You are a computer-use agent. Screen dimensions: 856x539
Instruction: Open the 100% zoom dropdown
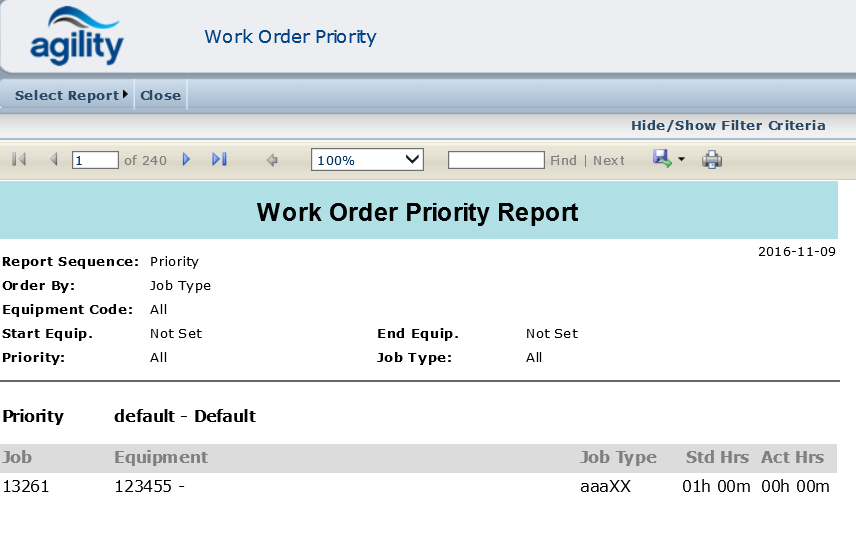point(367,160)
